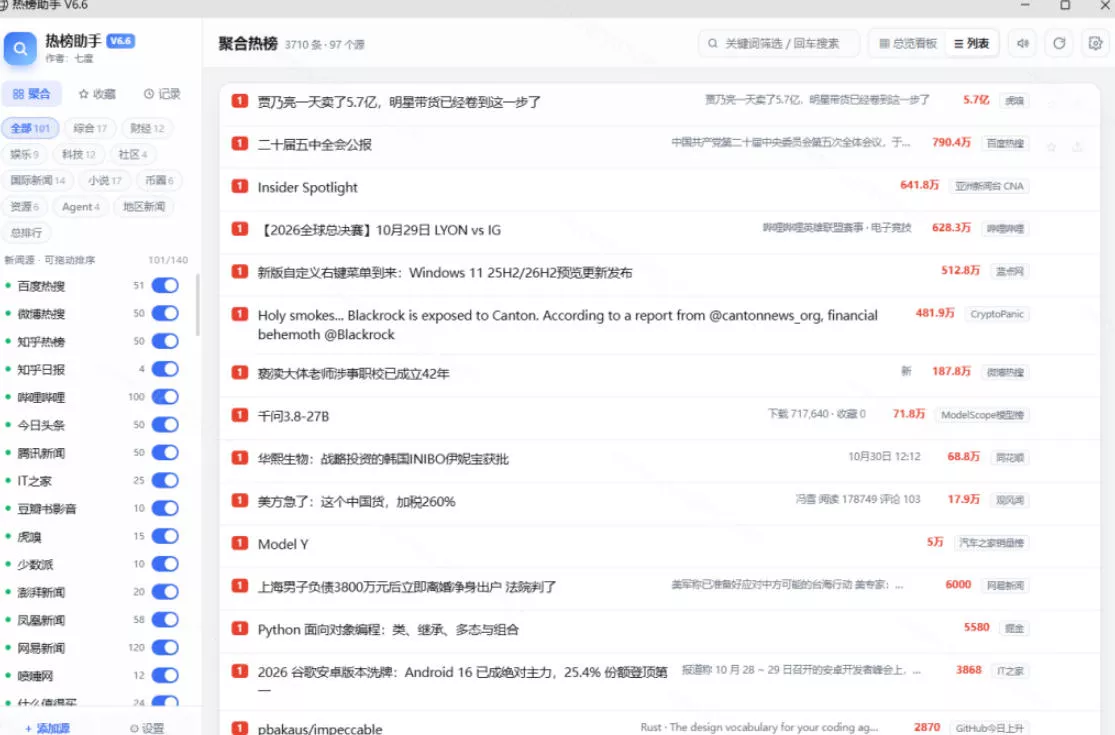Image resolution: width=1115 pixels, height=735 pixels.
Task: Open the Insider Spotlight headline
Action: 307,188
